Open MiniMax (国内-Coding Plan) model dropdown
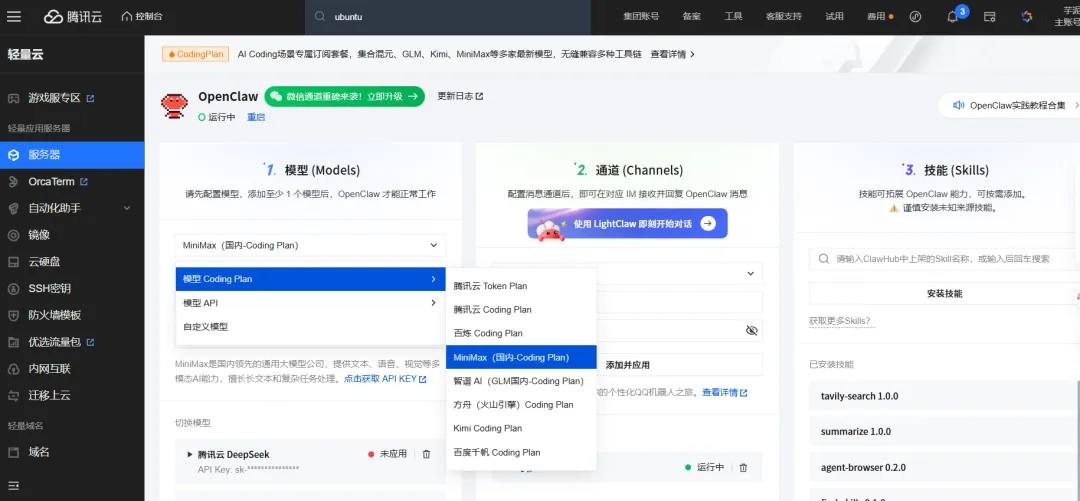Screen dimensions: 1080x501 [310, 245]
